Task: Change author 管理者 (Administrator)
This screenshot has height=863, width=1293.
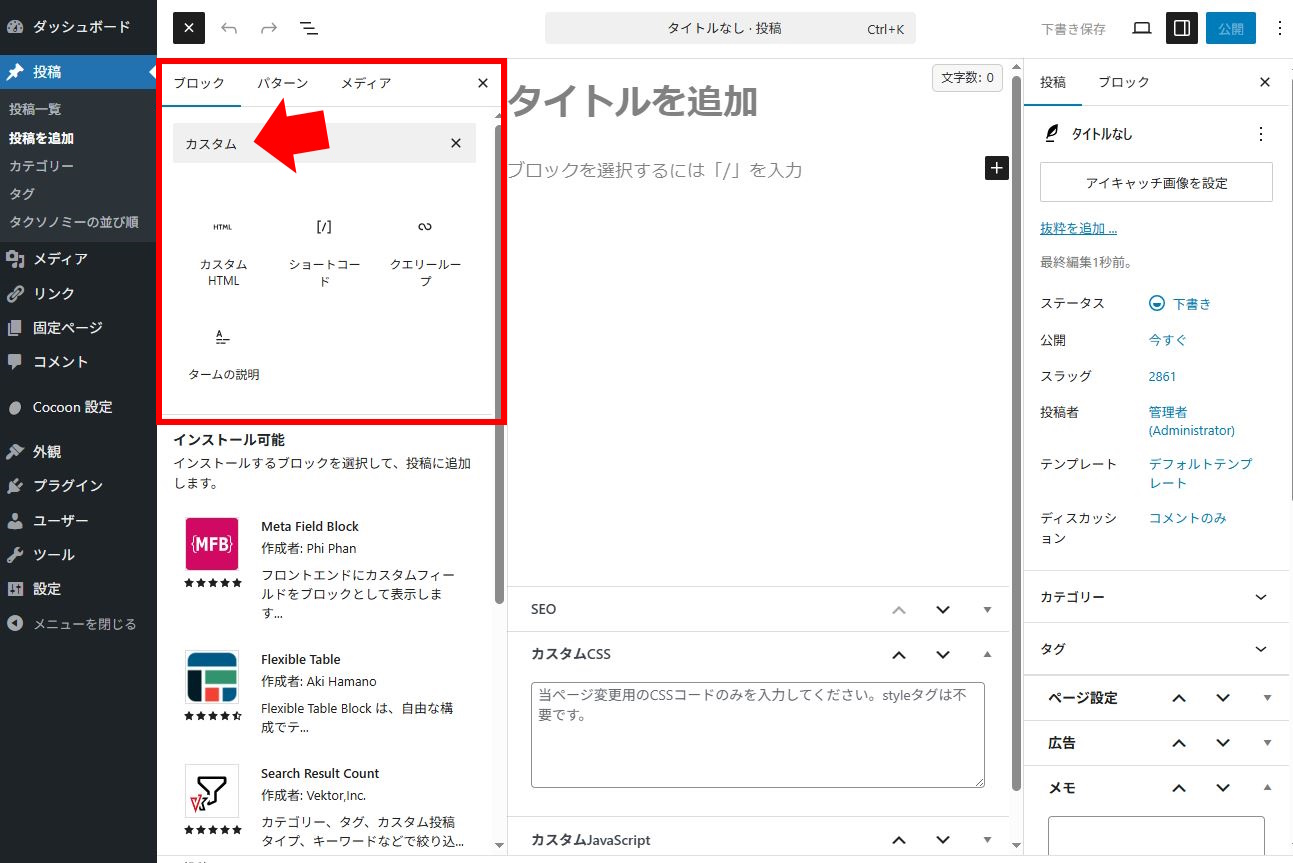Action: click(1191, 421)
